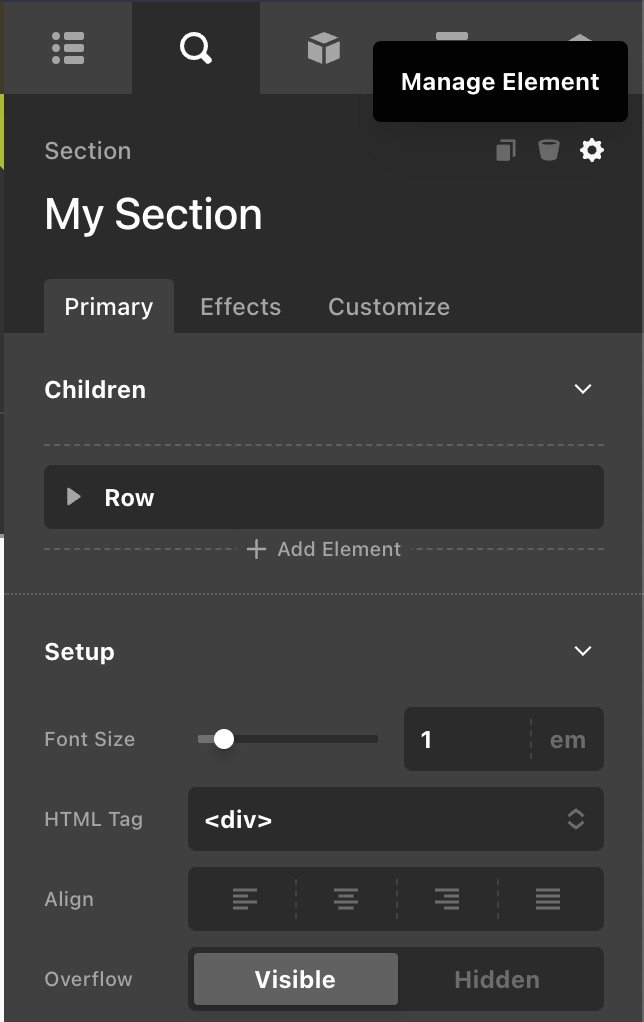Set Overflow to Hidden
The image size is (644, 1022).
(497, 979)
